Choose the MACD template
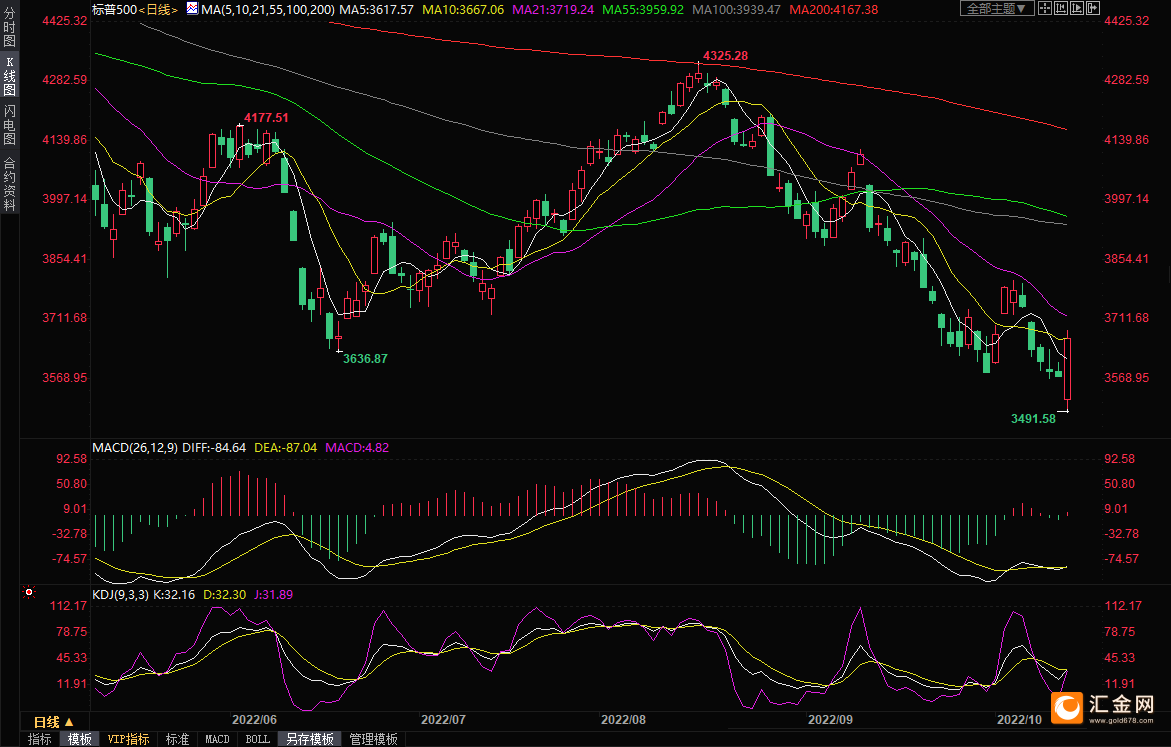 [x=217, y=739]
